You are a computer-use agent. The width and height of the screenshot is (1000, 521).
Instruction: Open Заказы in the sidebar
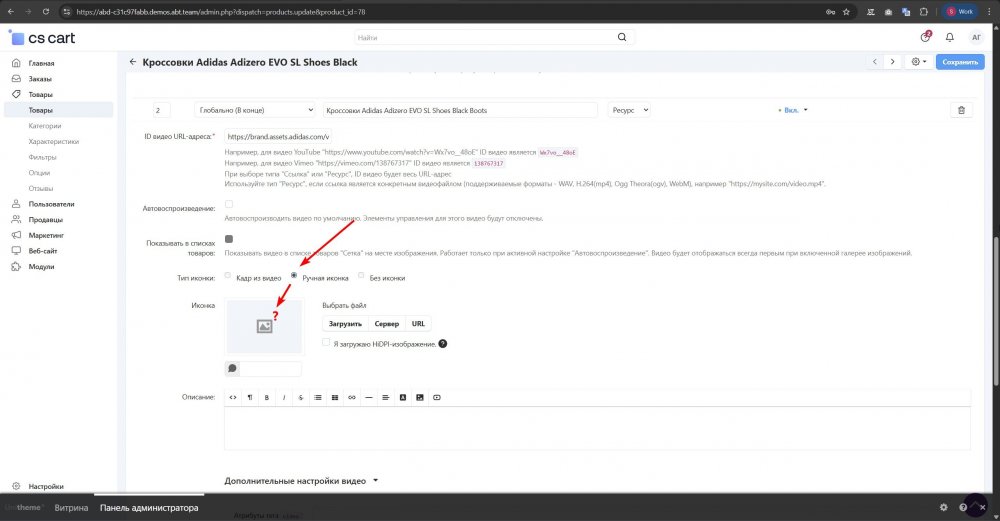(x=41, y=79)
